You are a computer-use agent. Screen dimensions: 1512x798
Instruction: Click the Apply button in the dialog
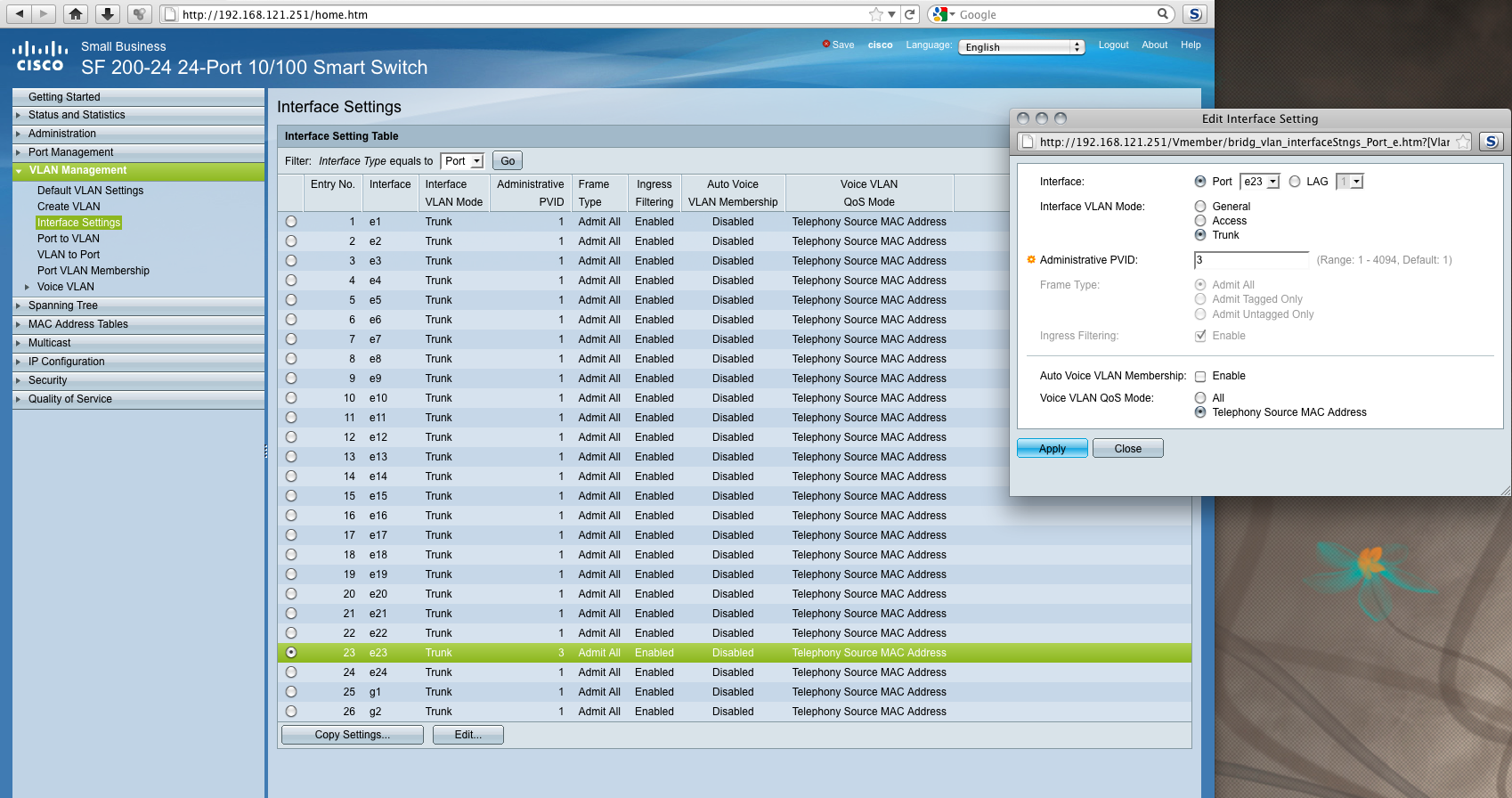click(1052, 449)
